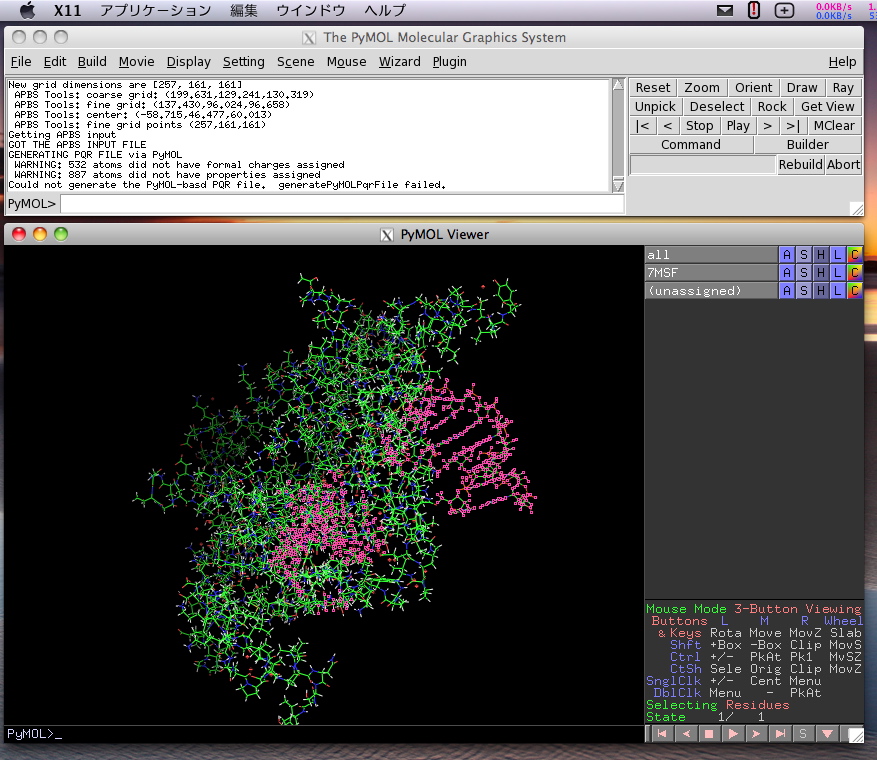Focus the PyMOL> command input field
Image resolution: width=877 pixels, height=760 pixels.
pos(342,204)
